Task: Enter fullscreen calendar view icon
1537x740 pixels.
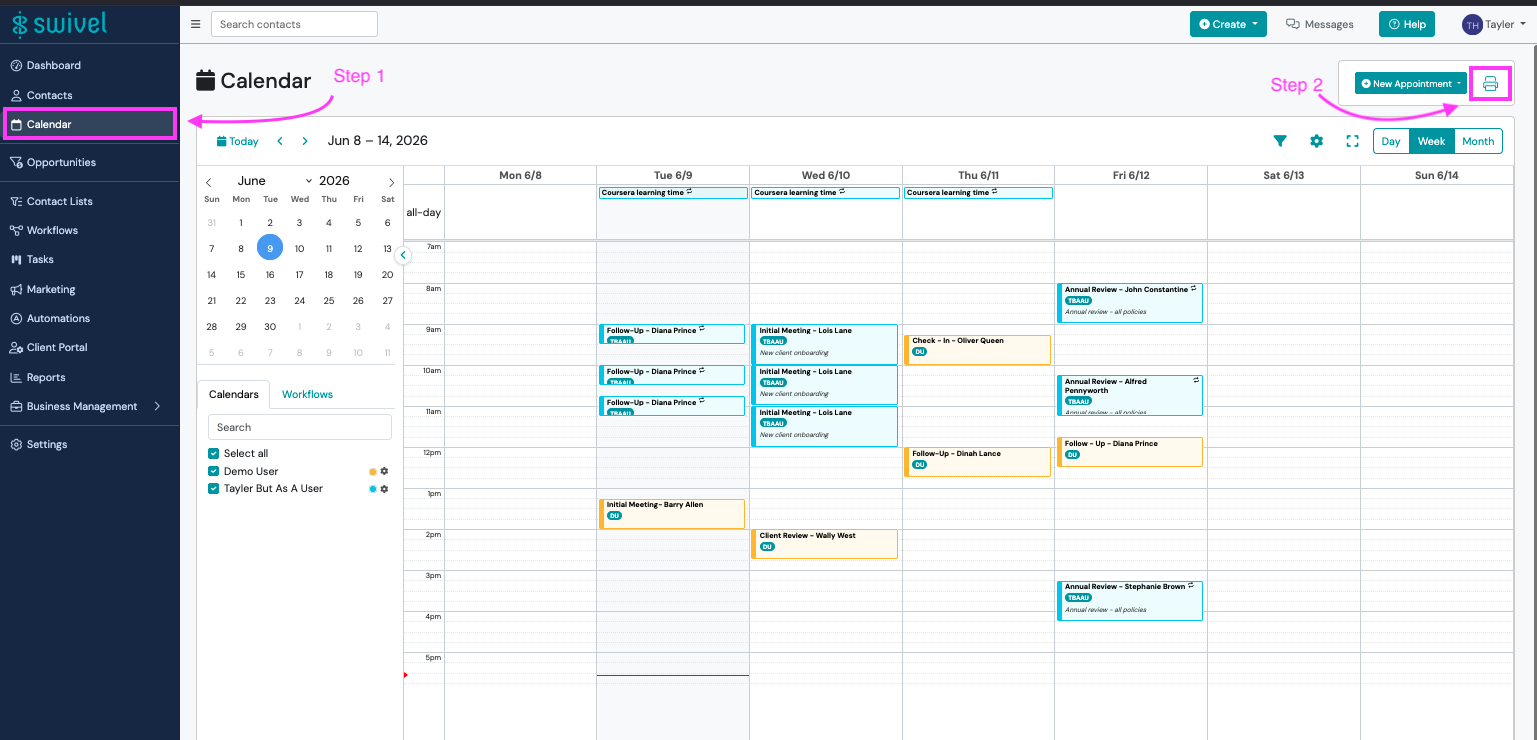Action: click(1353, 141)
